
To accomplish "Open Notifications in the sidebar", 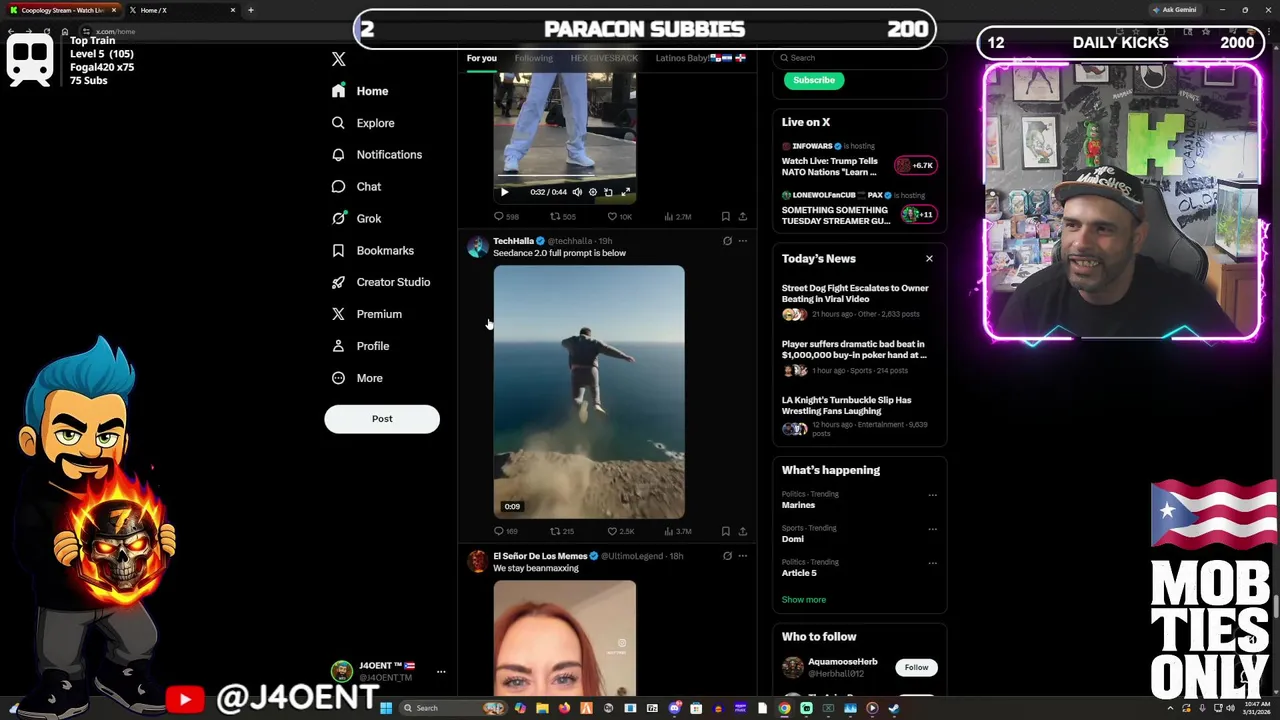I will 376,155.
